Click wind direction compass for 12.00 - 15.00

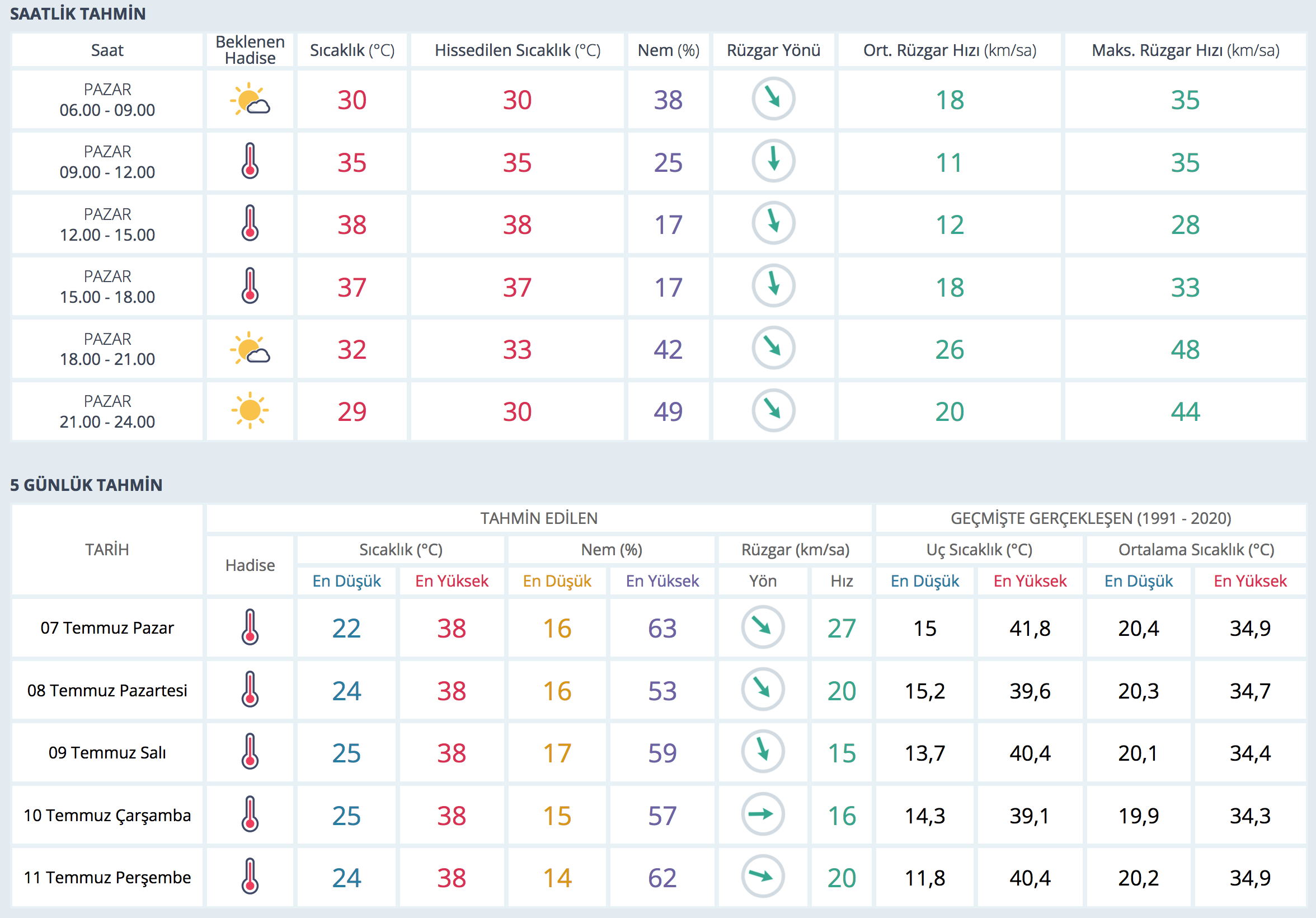(x=773, y=224)
